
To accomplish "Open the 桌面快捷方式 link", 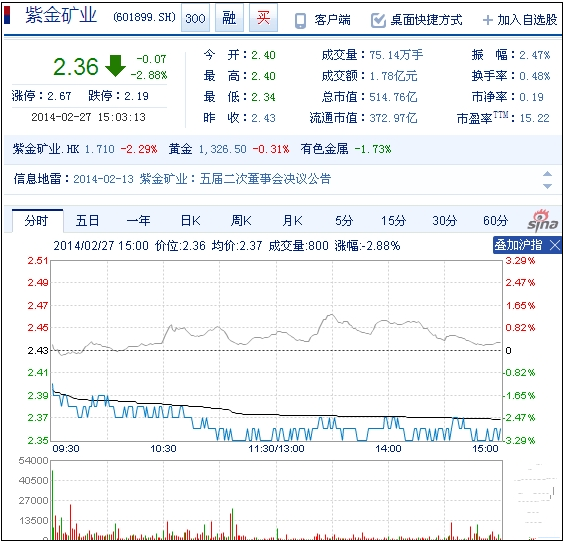I will [426, 20].
